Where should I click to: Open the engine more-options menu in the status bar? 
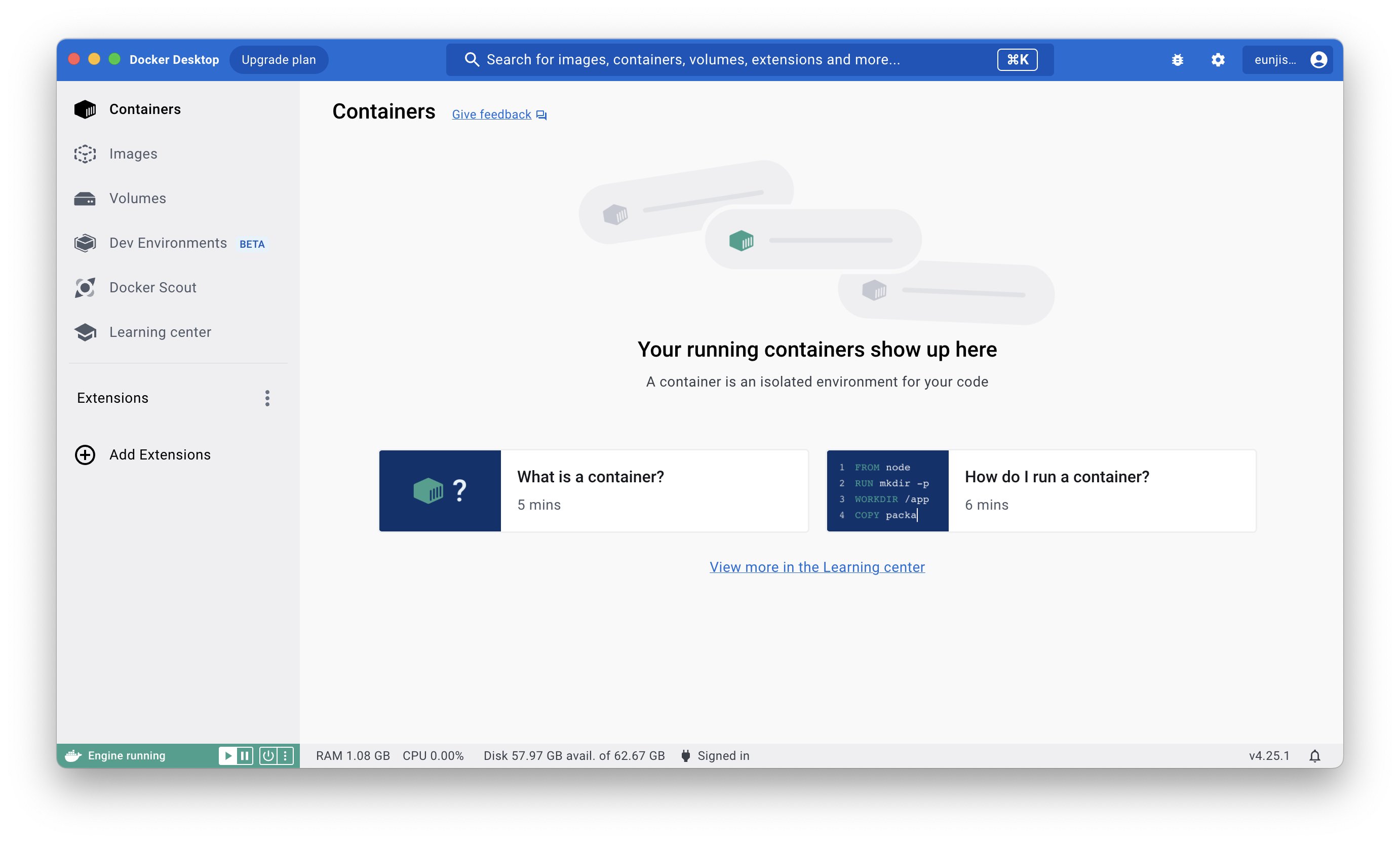pyautogui.click(x=285, y=755)
